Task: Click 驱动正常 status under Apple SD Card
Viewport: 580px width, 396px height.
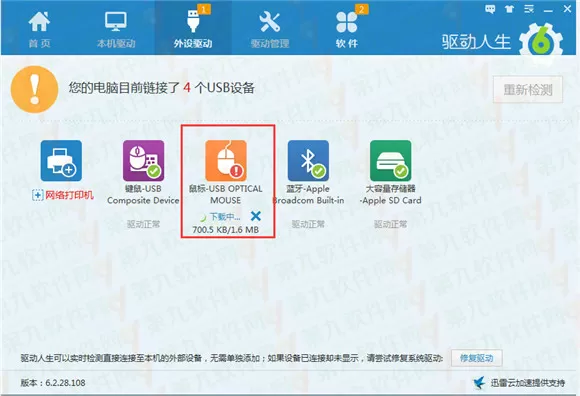Action: (x=391, y=224)
